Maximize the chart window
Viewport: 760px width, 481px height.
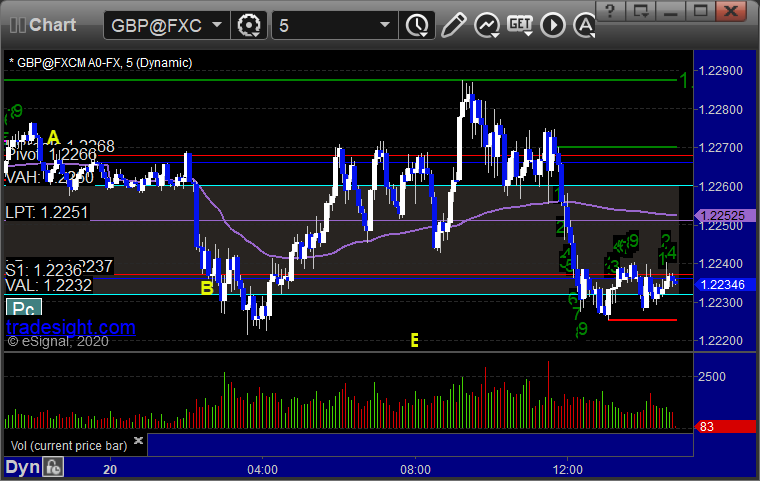click(700, 11)
